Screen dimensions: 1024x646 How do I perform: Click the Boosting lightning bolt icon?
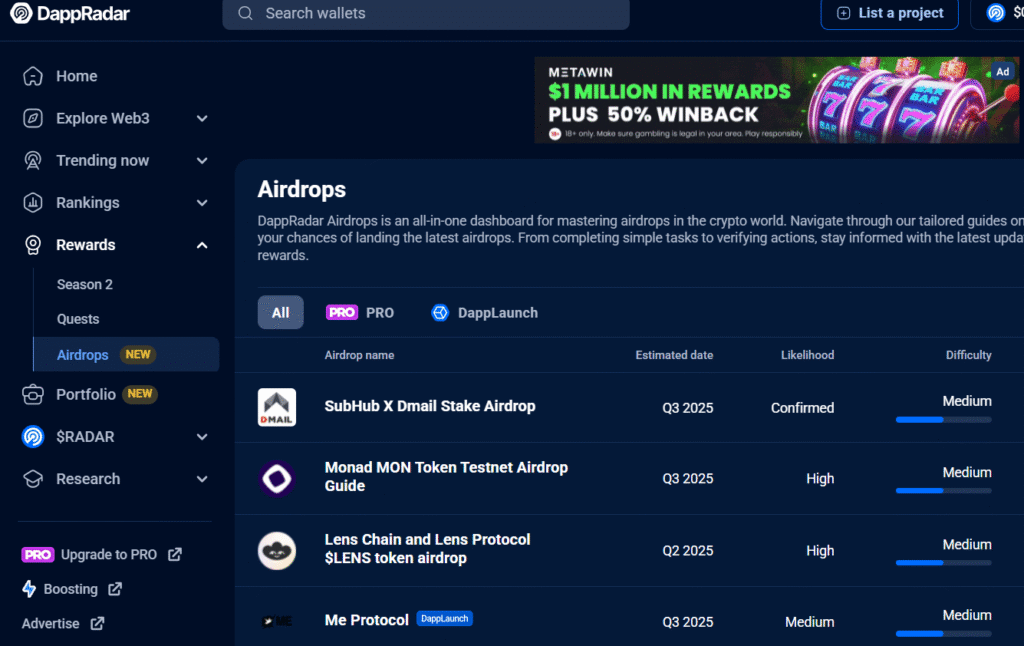pyautogui.click(x=29, y=589)
